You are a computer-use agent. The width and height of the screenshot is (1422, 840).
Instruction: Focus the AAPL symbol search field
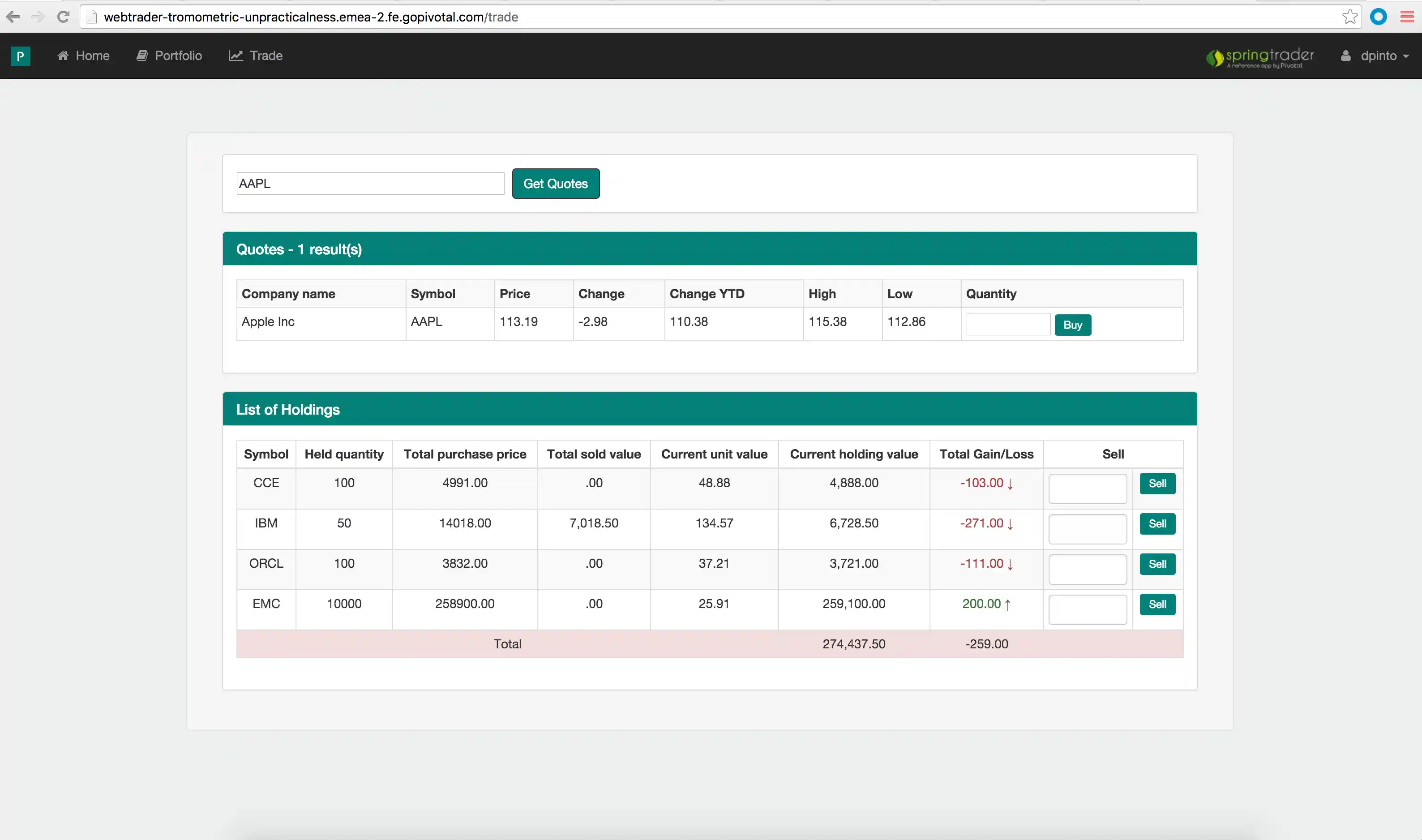370,184
